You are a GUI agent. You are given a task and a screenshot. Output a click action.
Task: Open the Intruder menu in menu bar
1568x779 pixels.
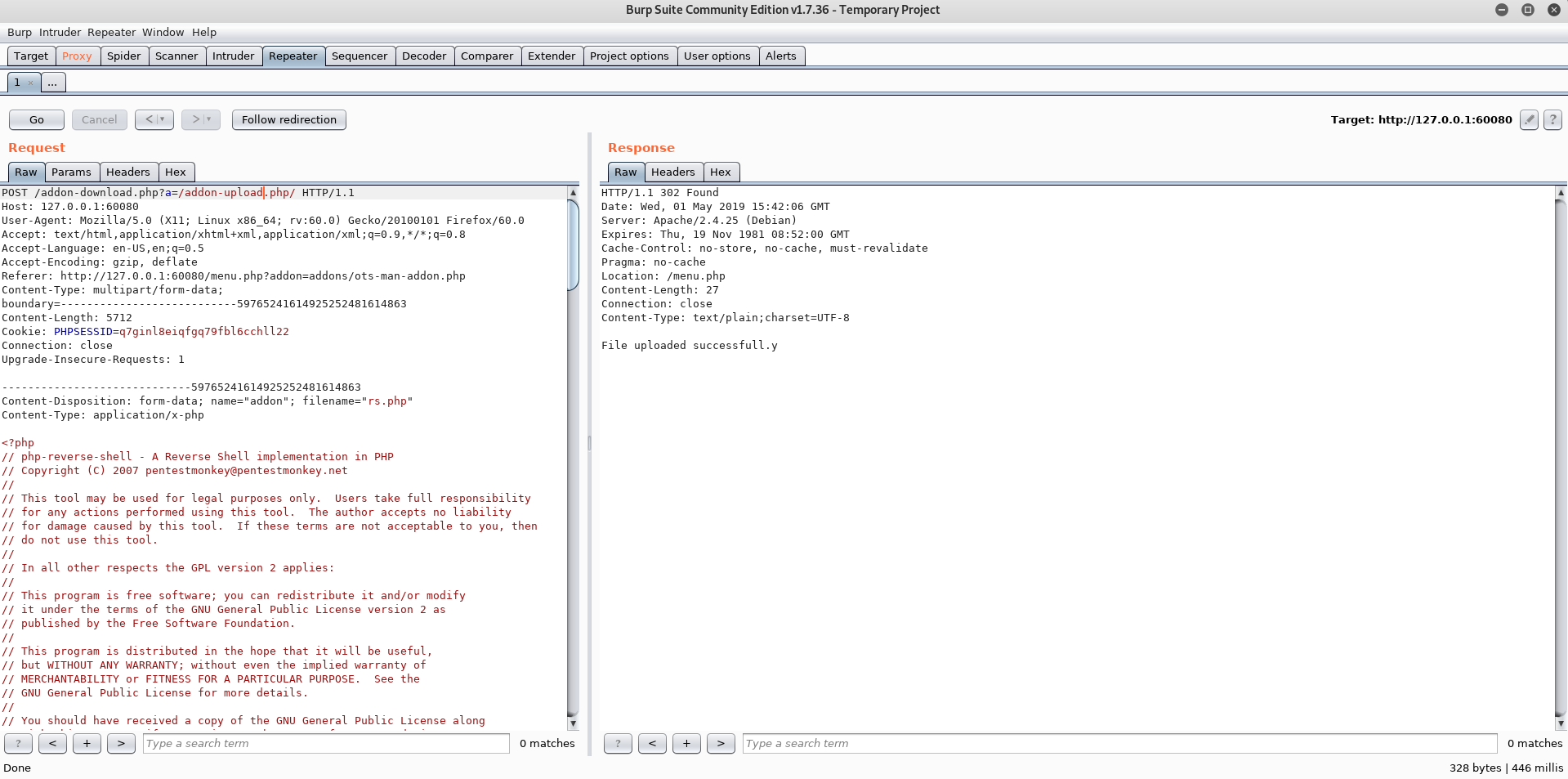click(60, 33)
